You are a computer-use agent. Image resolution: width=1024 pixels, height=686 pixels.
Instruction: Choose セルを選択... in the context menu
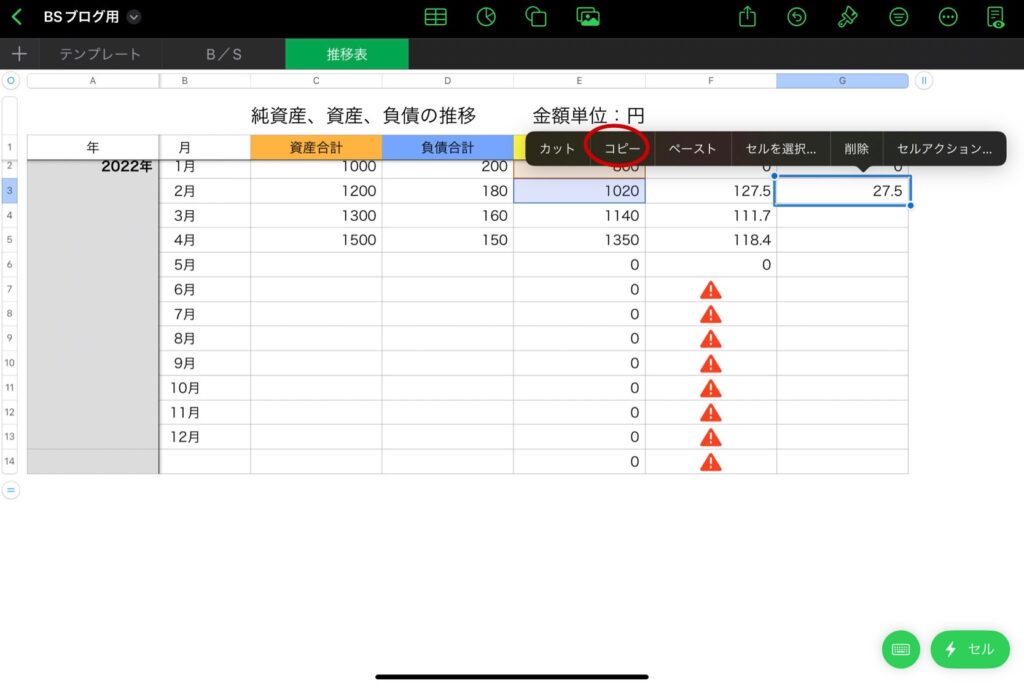[x=780, y=149]
